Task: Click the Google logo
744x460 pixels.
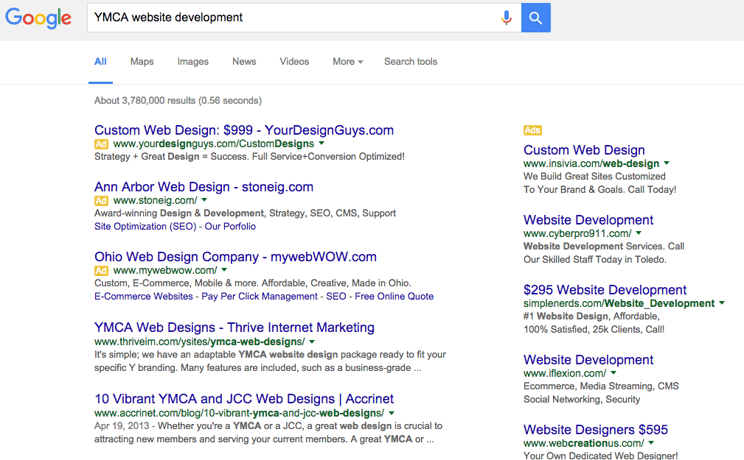Action: [x=38, y=18]
